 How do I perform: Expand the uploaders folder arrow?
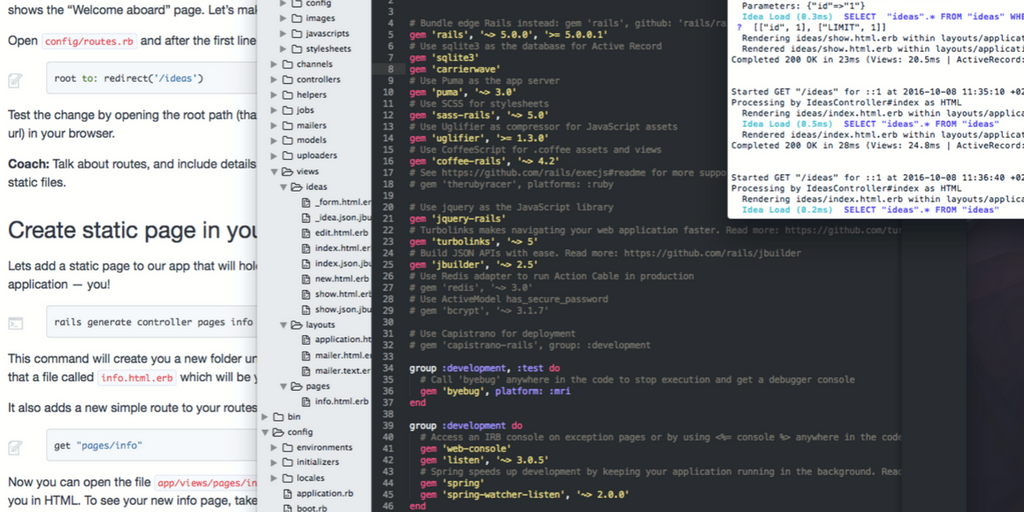(x=274, y=156)
